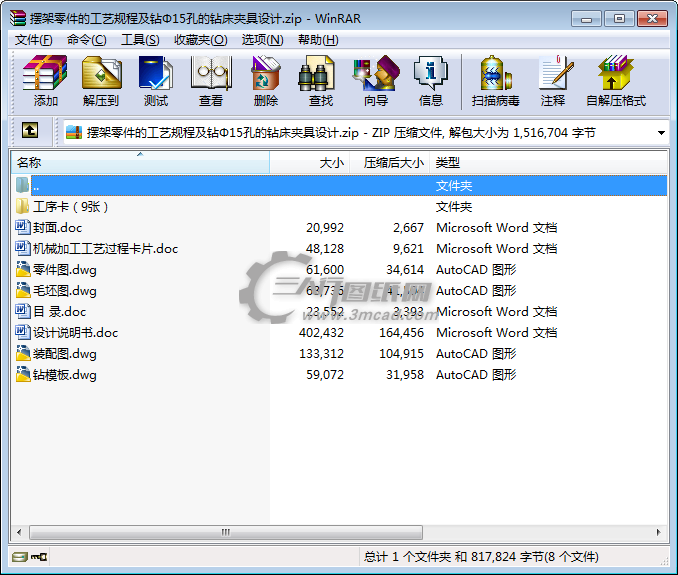Click the icon of 钻模板.dwg
Screen dimensions: 678x575
(x=22, y=374)
